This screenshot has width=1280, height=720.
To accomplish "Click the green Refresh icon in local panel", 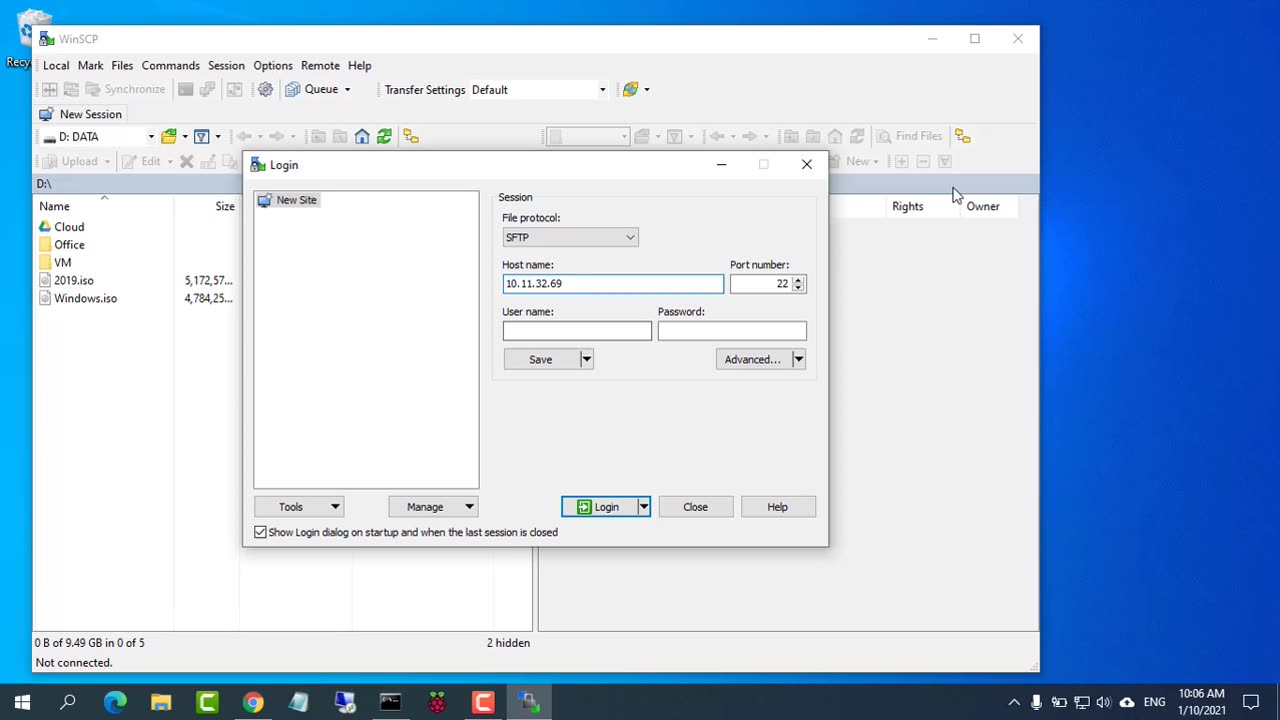I will pyautogui.click(x=384, y=136).
